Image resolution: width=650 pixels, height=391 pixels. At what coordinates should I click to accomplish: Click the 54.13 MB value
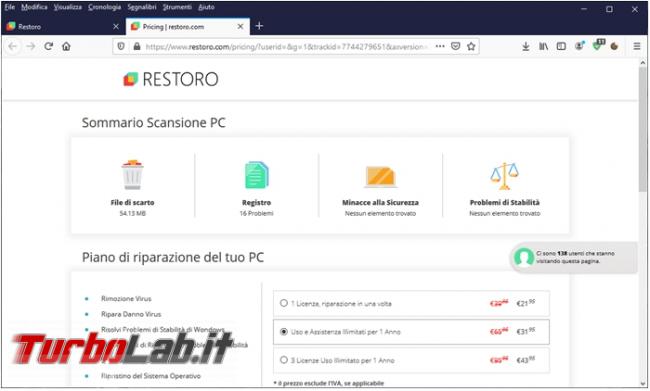click(132, 214)
